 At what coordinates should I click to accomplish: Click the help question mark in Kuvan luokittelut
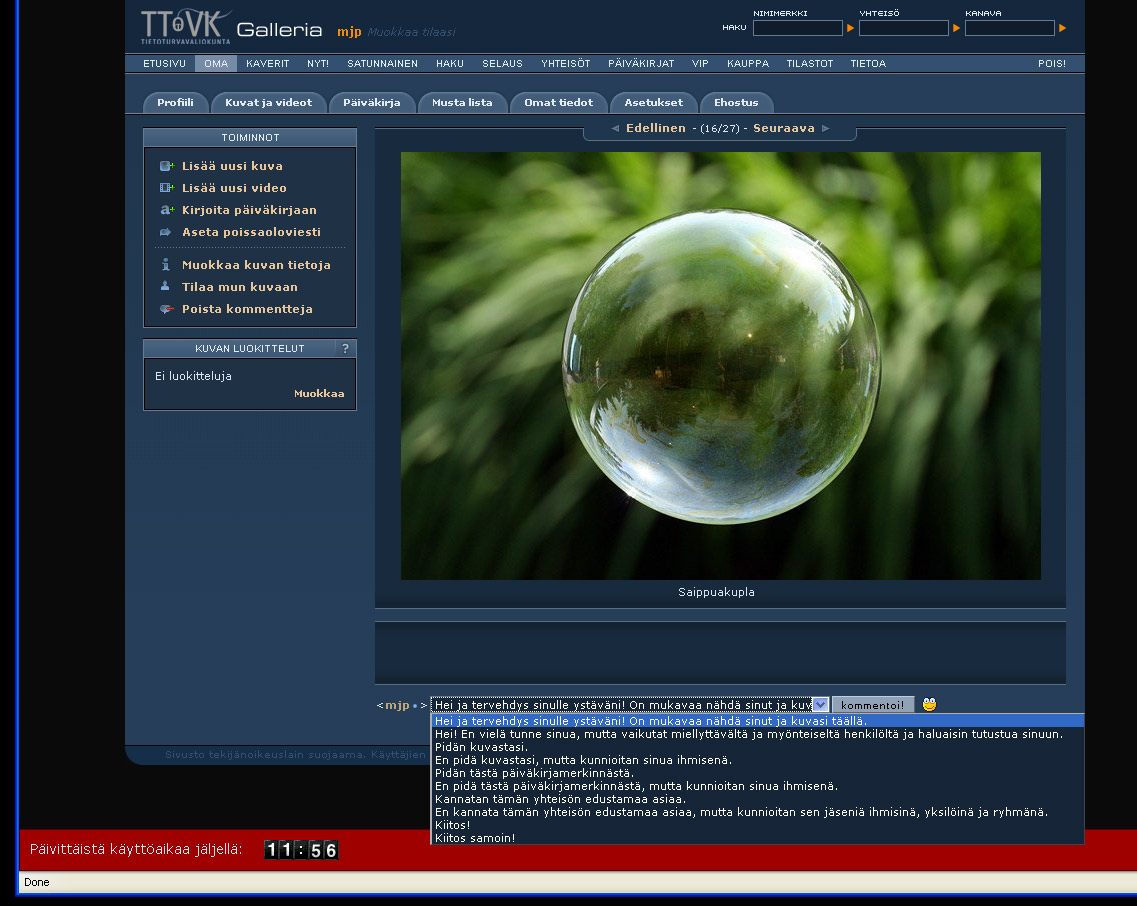click(345, 349)
